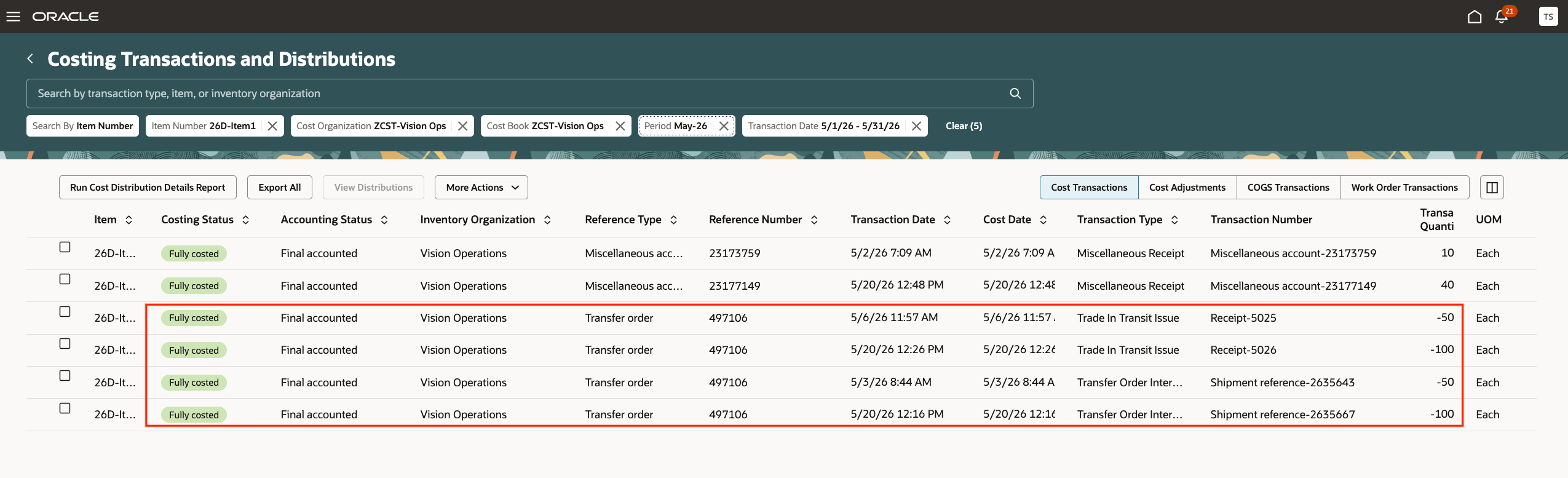The width and height of the screenshot is (1568, 478).
Task: Remove the Item Number 26D-Item1 filter
Action: pyautogui.click(x=272, y=126)
